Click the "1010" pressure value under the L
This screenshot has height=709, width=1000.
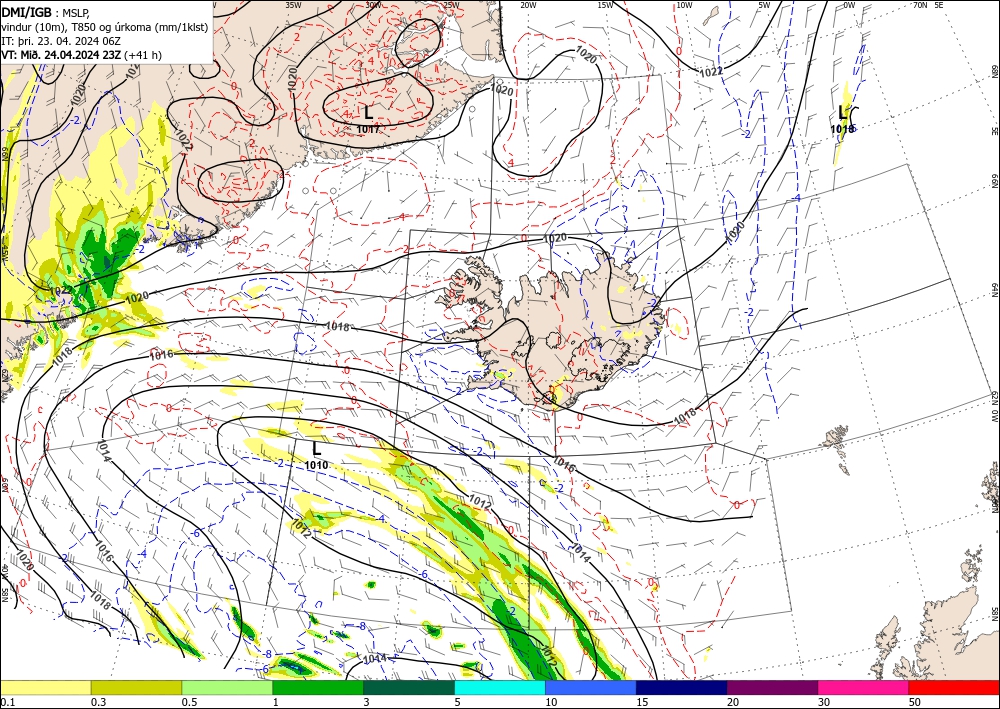[316, 465]
